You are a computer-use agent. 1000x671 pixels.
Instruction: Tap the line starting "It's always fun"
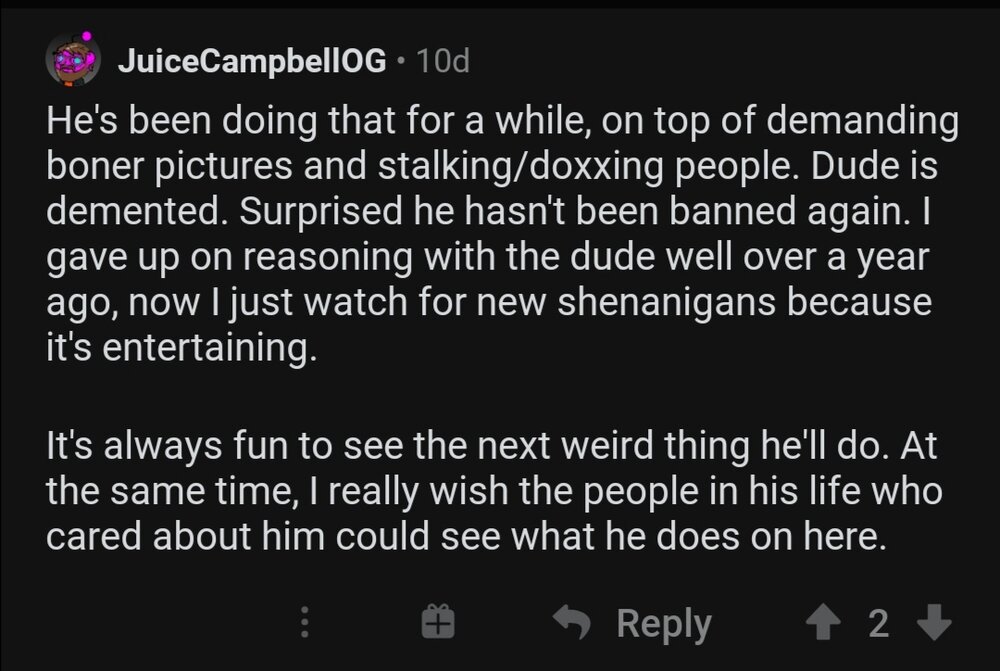coord(490,448)
